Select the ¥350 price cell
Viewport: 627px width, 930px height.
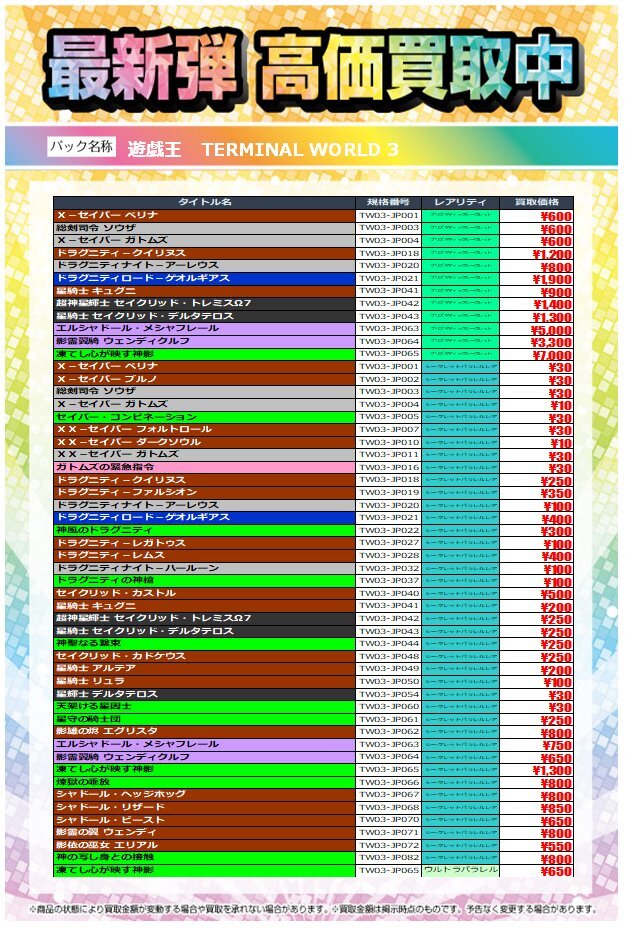(537, 493)
